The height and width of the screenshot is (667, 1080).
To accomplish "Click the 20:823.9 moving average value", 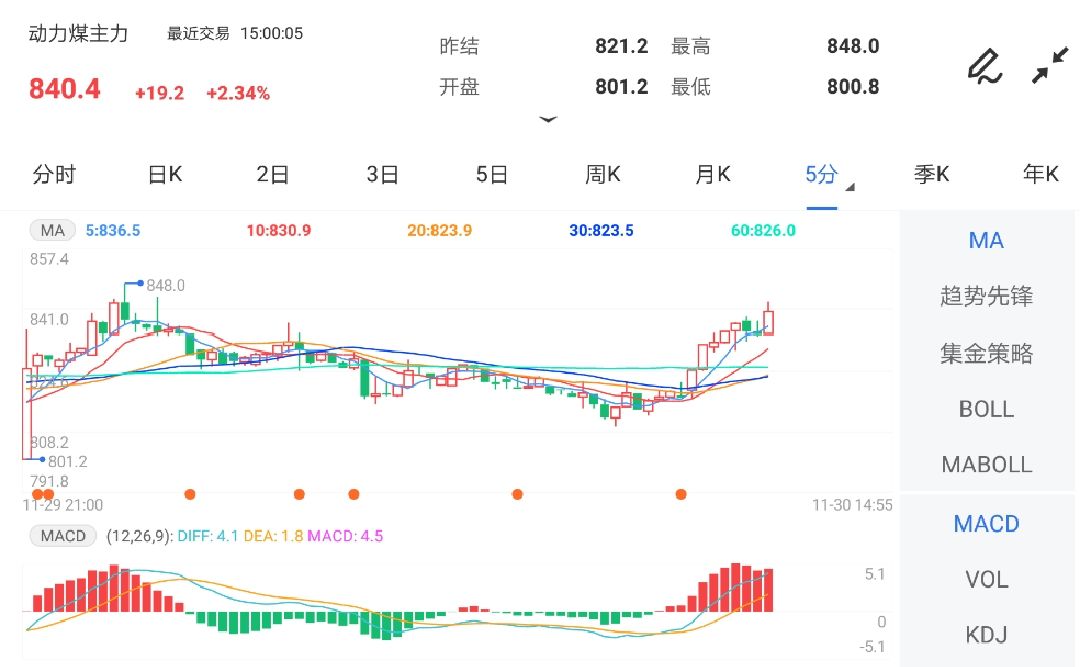I will click(x=439, y=230).
